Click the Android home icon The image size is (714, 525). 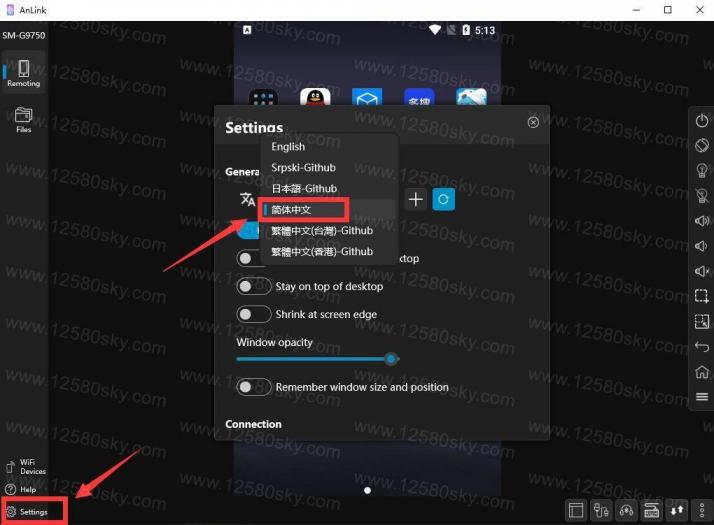coord(702,372)
